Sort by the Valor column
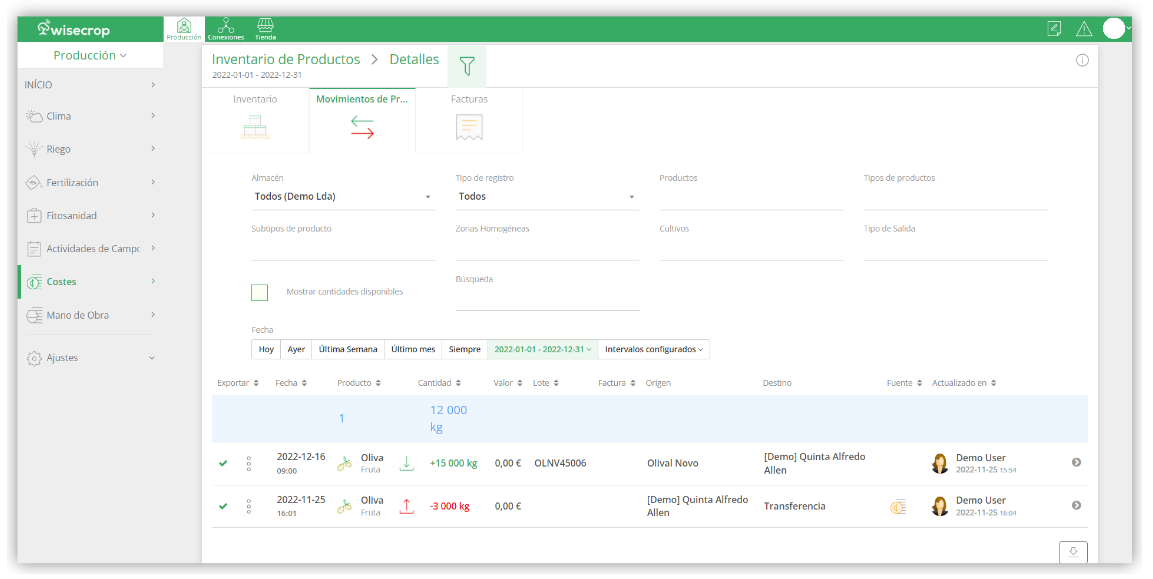The image size is (1153, 579). click(508, 383)
